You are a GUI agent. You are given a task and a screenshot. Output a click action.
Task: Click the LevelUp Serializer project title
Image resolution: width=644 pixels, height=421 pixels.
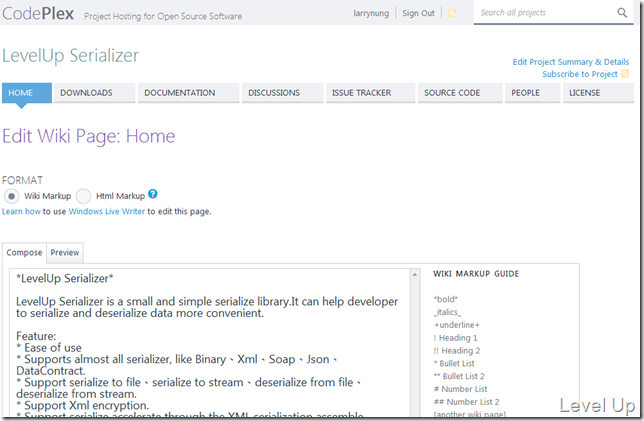point(71,55)
